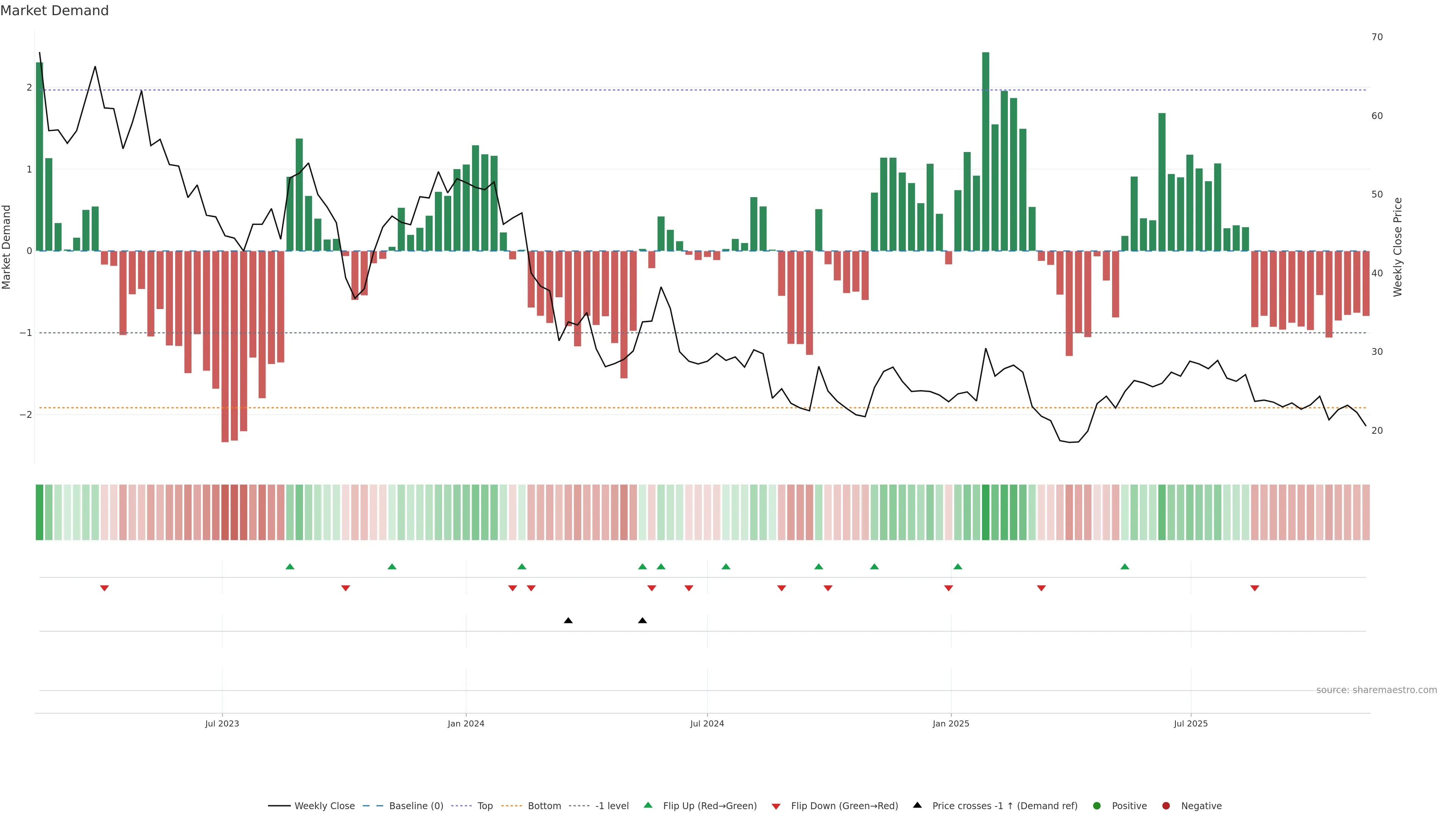Click the Jul 2024 axis label

707,723
